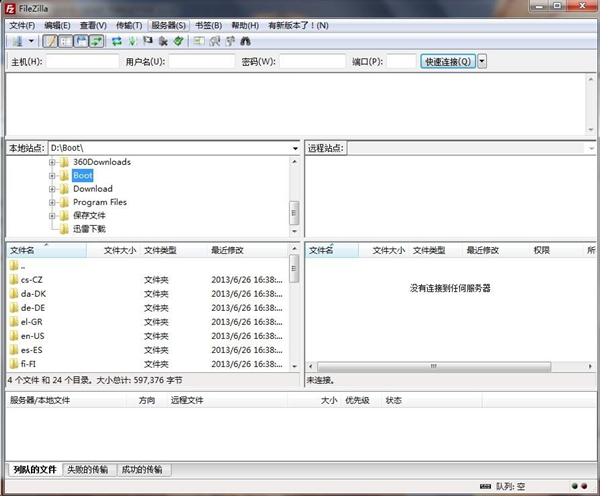
Task: Open the 编辑(E) menu
Action: point(57,26)
